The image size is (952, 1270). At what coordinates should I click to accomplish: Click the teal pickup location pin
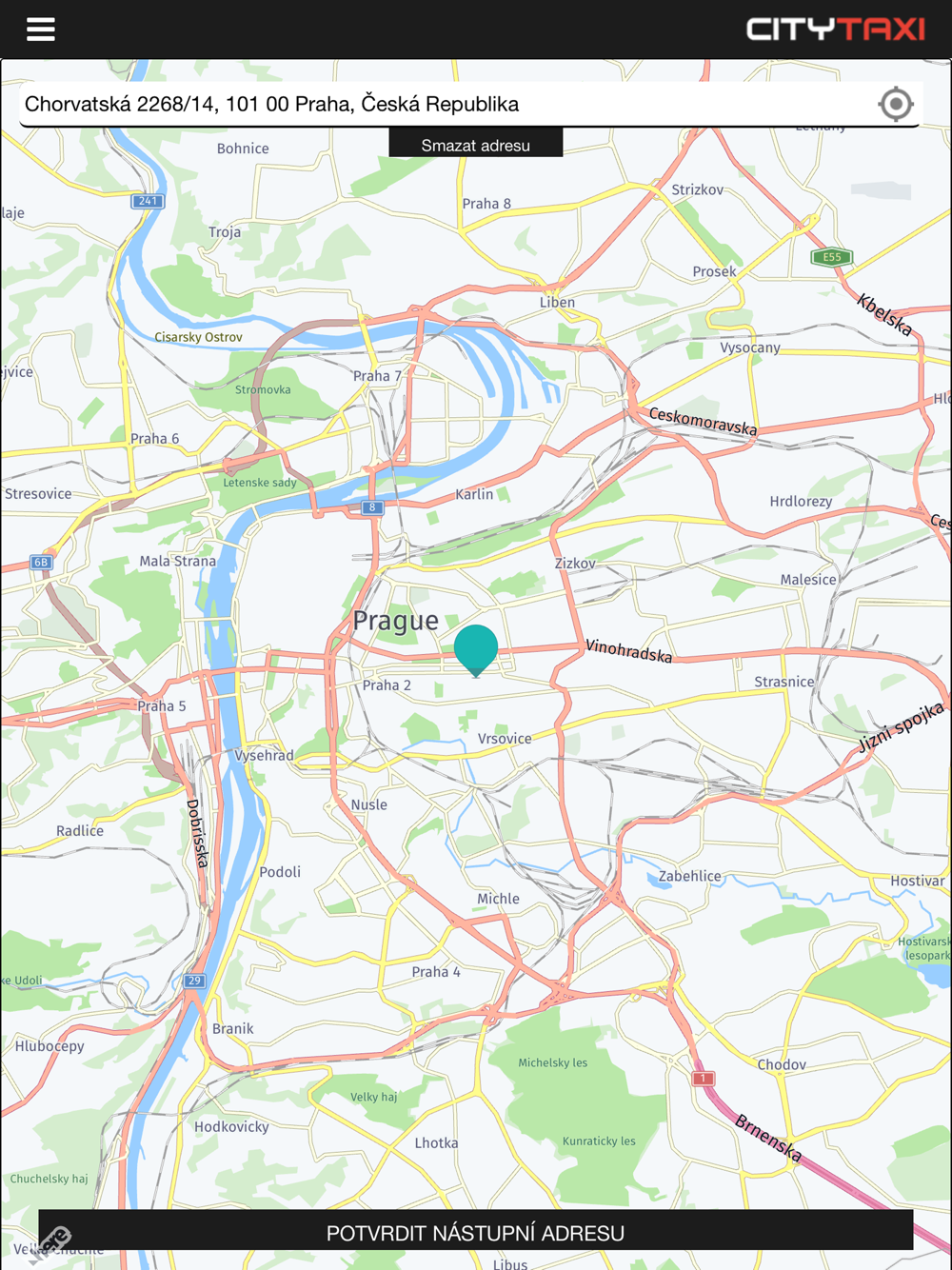point(476,651)
